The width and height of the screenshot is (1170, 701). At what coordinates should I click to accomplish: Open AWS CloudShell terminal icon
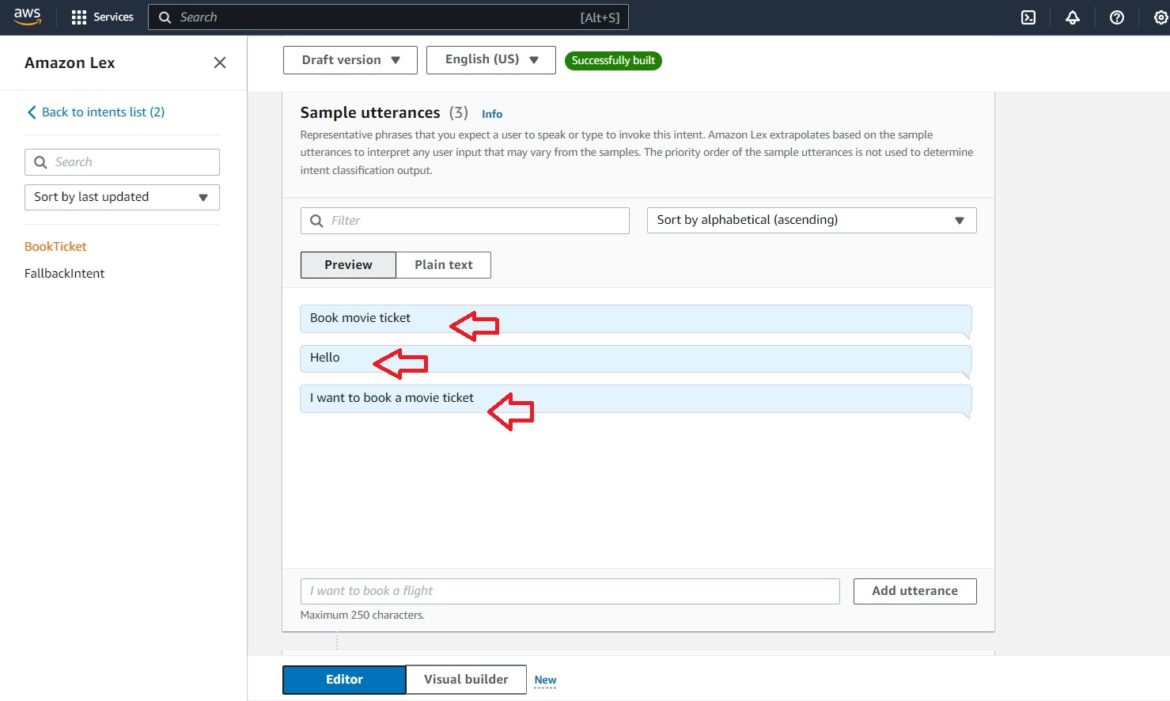(x=1028, y=17)
